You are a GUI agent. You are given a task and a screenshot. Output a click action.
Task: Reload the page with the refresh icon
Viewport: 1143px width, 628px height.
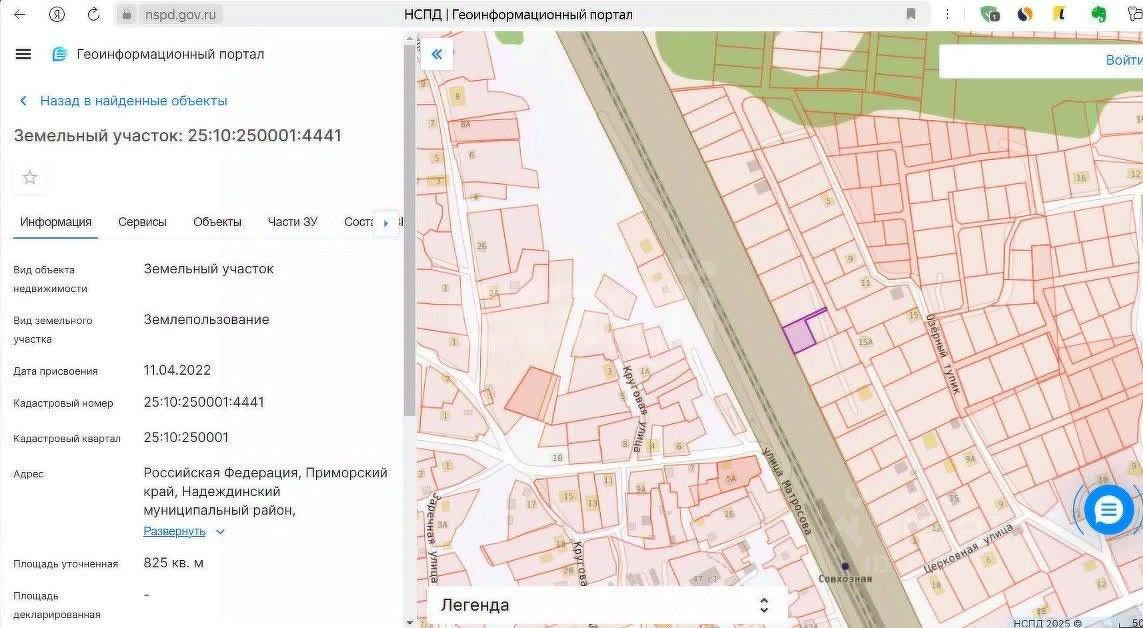(x=93, y=15)
